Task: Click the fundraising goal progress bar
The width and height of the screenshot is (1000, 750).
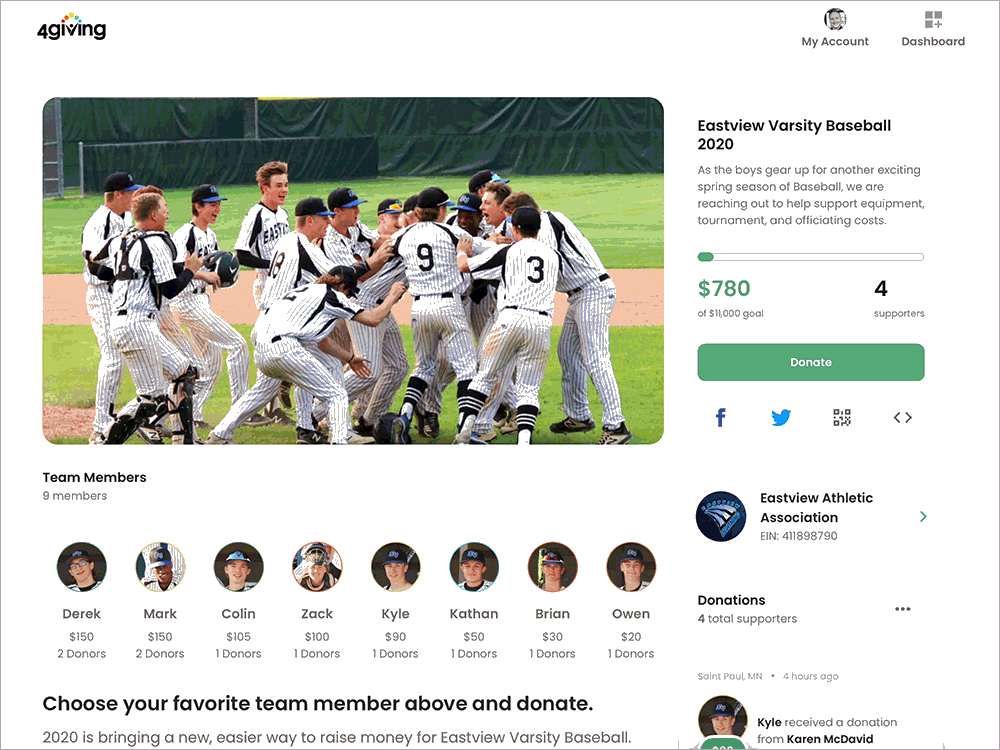Action: pyautogui.click(x=811, y=257)
